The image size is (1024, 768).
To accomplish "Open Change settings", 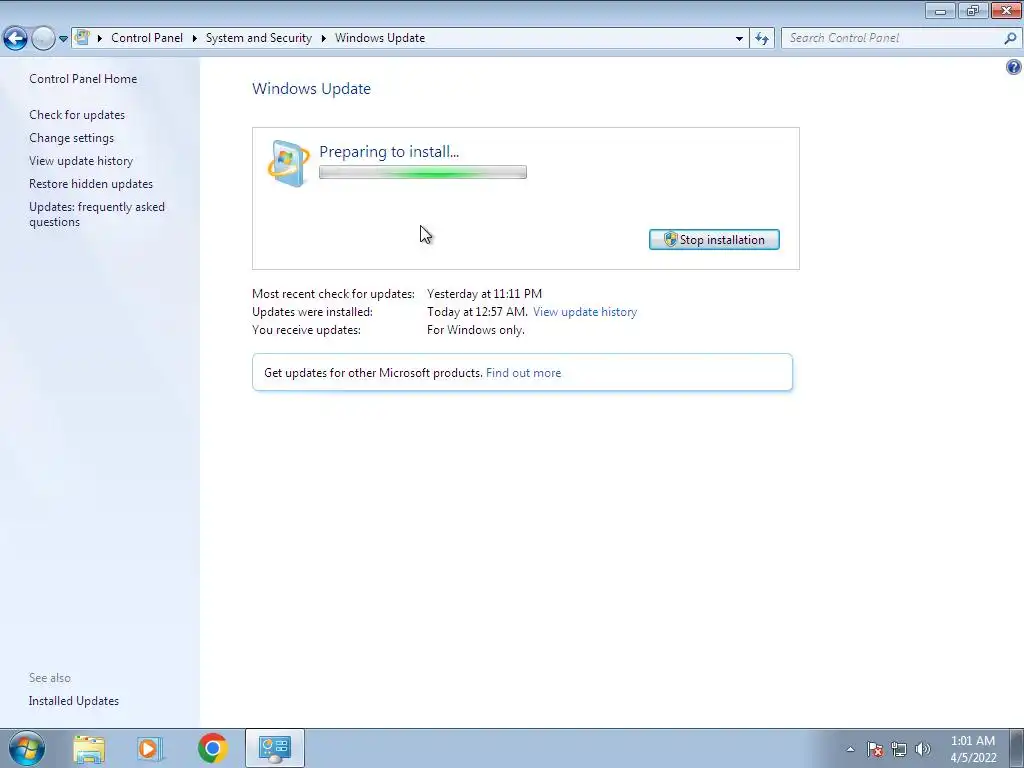I will (x=71, y=138).
